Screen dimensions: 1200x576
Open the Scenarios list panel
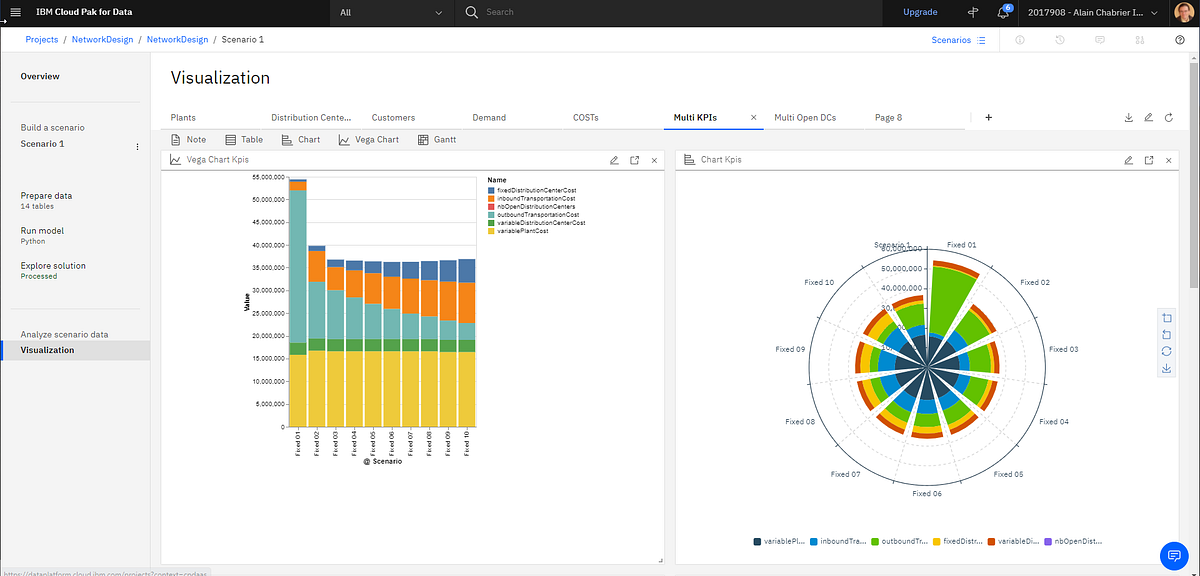click(958, 40)
